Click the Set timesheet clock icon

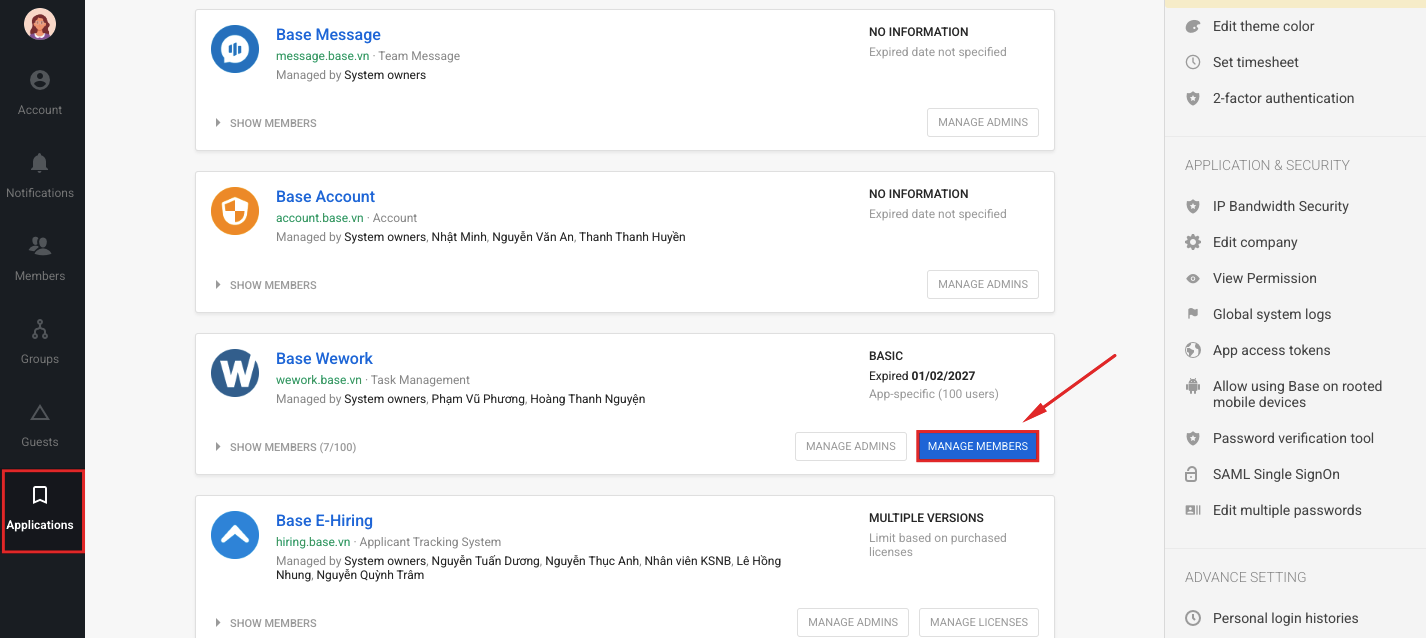coord(1192,62)
